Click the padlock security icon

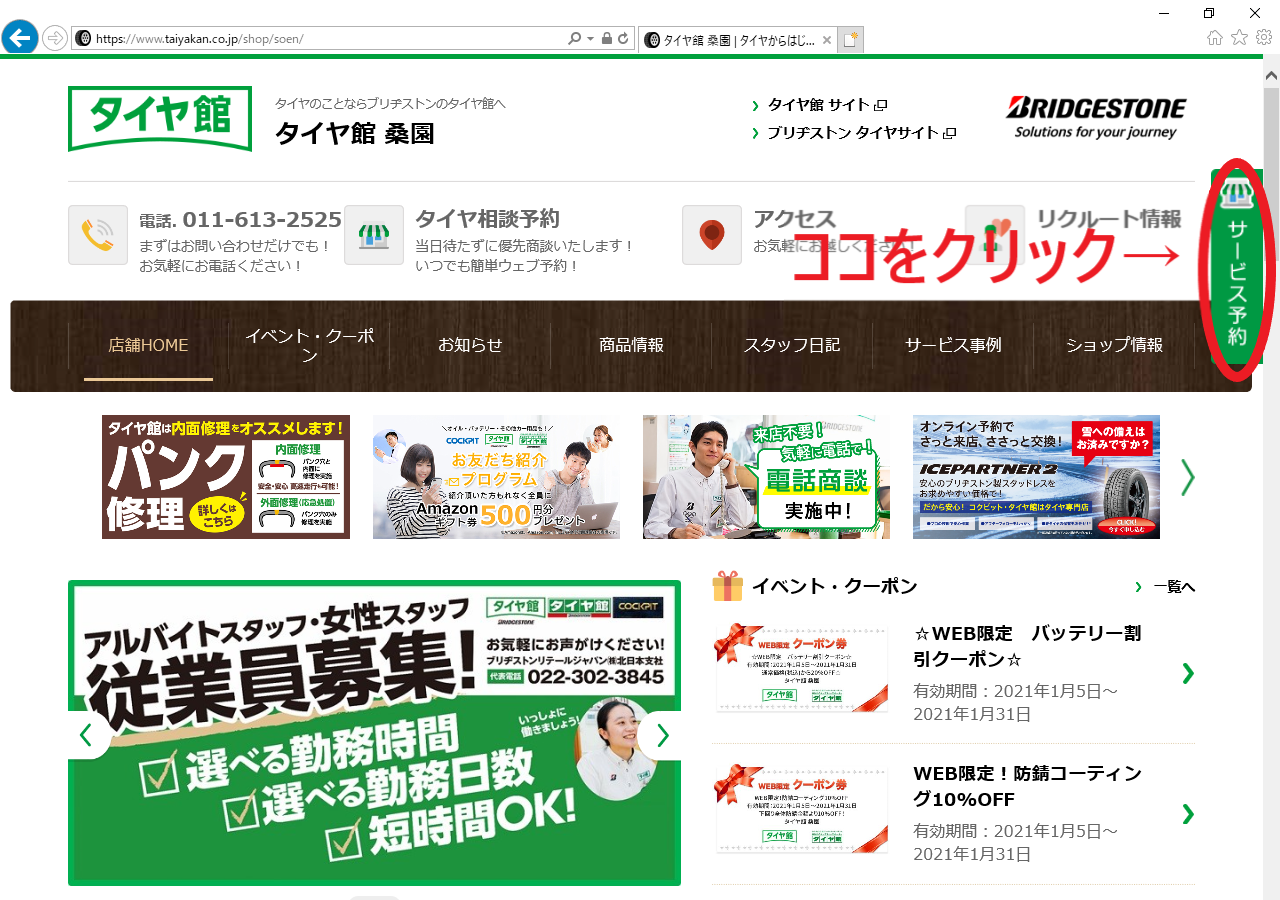pyautogui.click(x=606, y=39)
